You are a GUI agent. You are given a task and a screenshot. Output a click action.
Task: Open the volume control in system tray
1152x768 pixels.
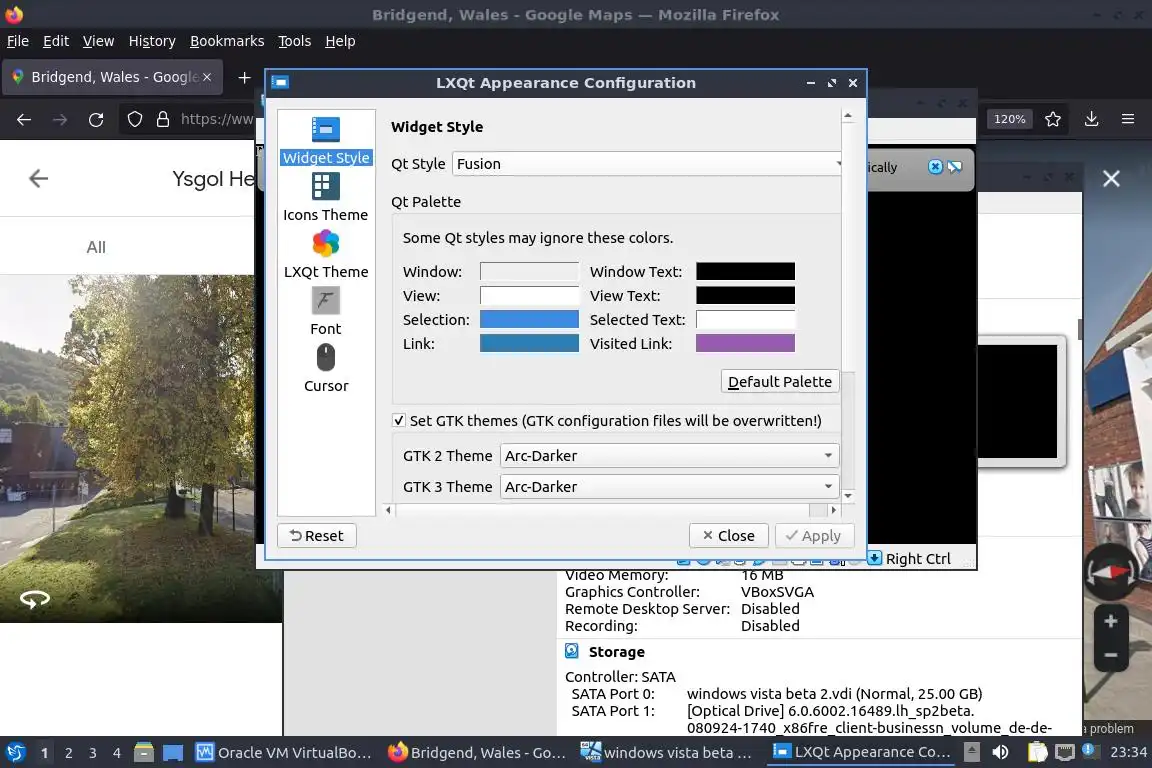1000,752
